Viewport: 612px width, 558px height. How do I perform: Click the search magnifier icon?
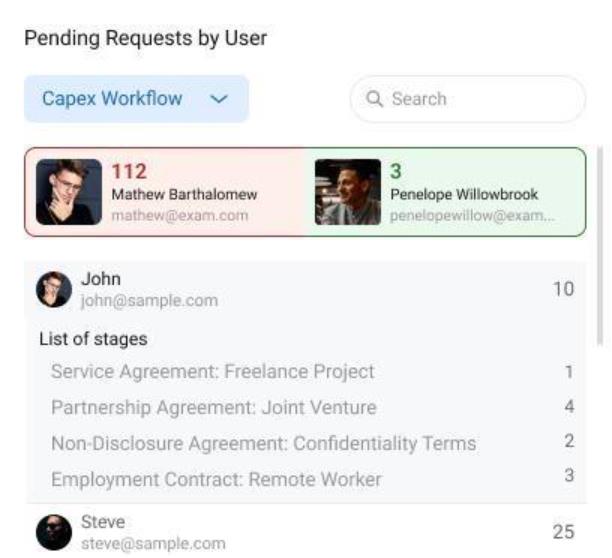point(376,100)
